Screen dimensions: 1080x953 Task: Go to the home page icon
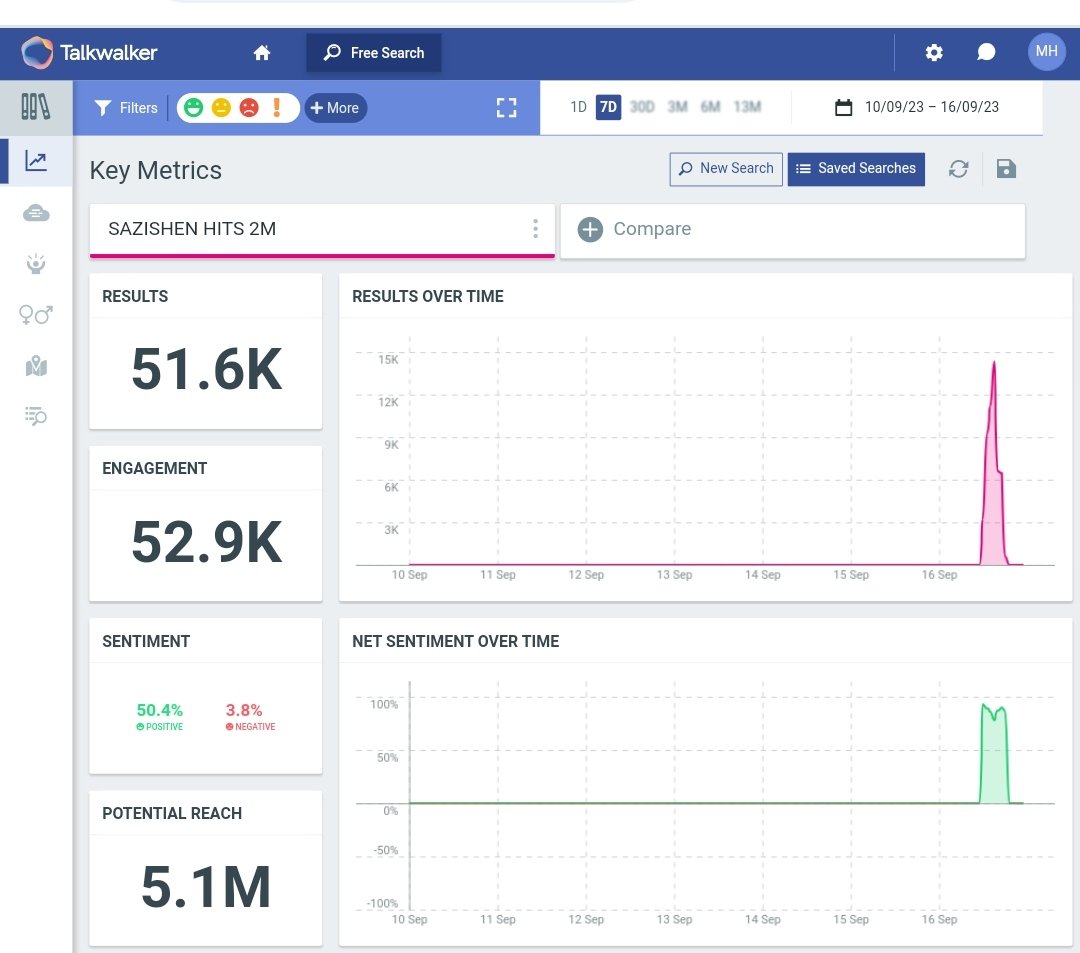tap(262, 53)
